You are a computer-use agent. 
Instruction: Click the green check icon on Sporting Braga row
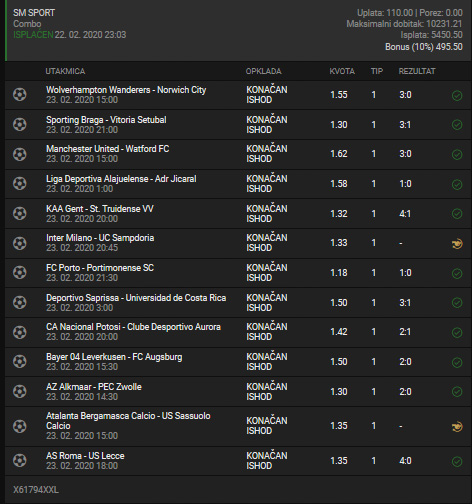[x=457, y=125]
